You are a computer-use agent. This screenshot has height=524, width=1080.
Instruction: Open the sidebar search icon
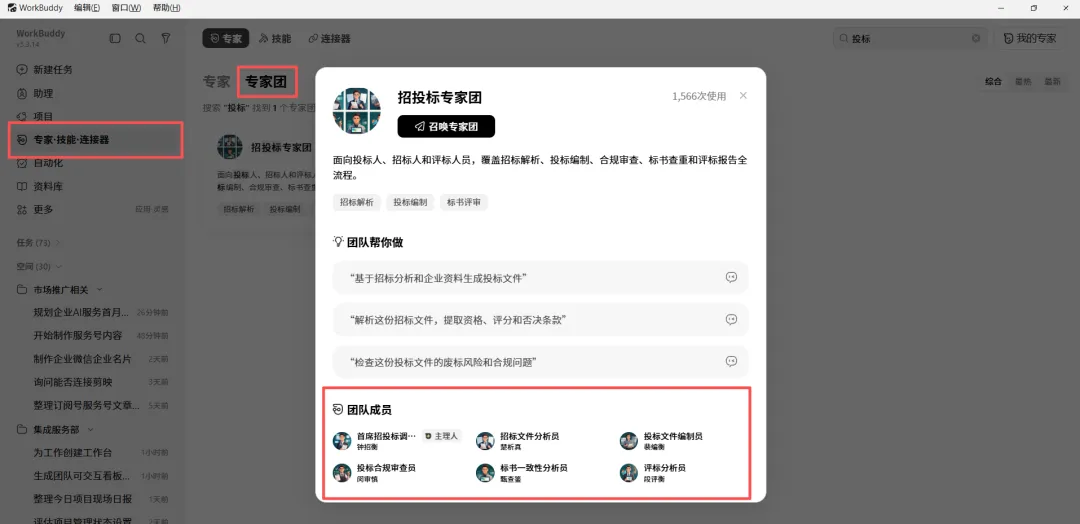coord(141,39)
